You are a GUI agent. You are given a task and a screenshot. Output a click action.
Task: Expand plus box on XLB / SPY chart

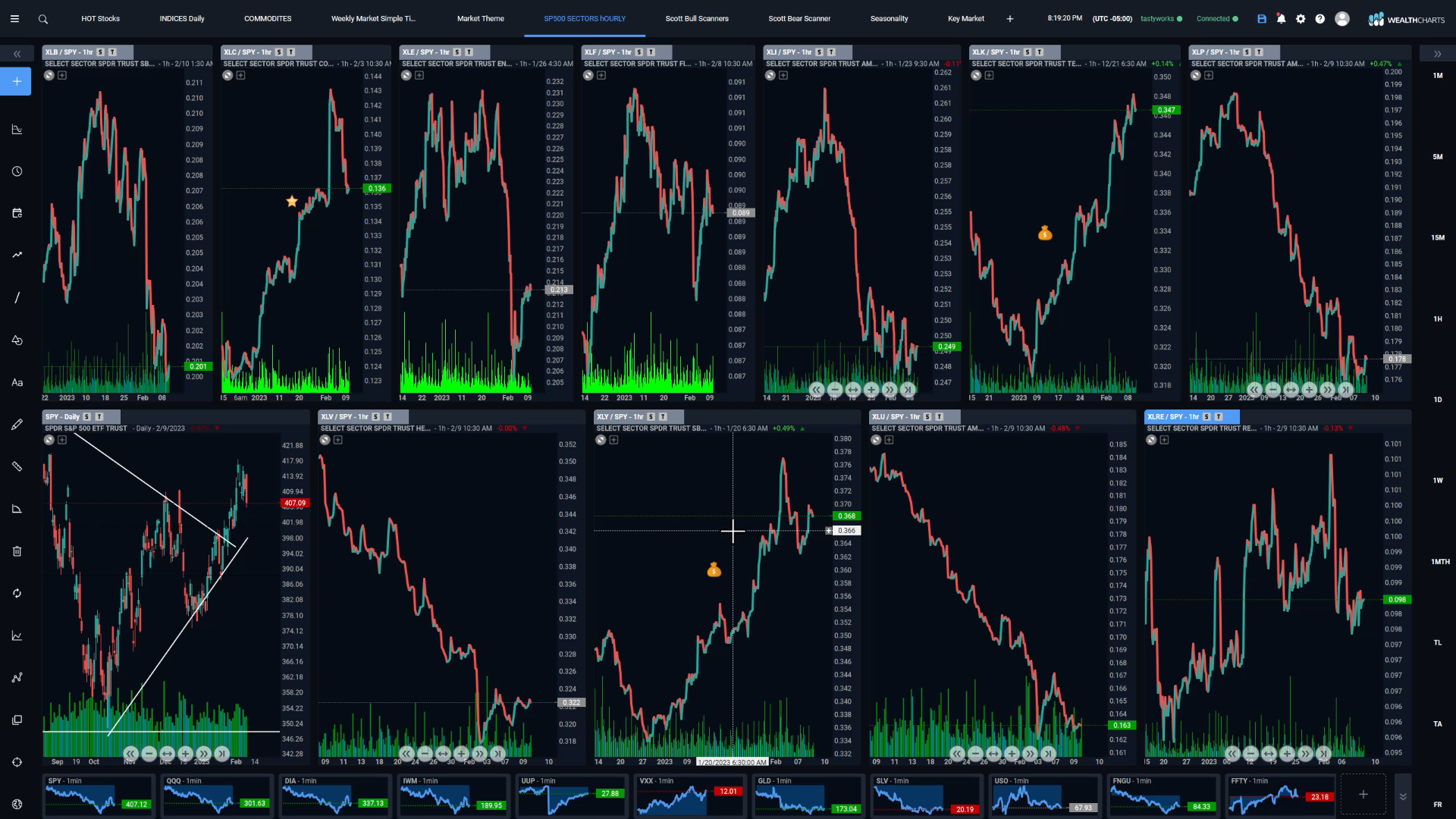(62, 75)
